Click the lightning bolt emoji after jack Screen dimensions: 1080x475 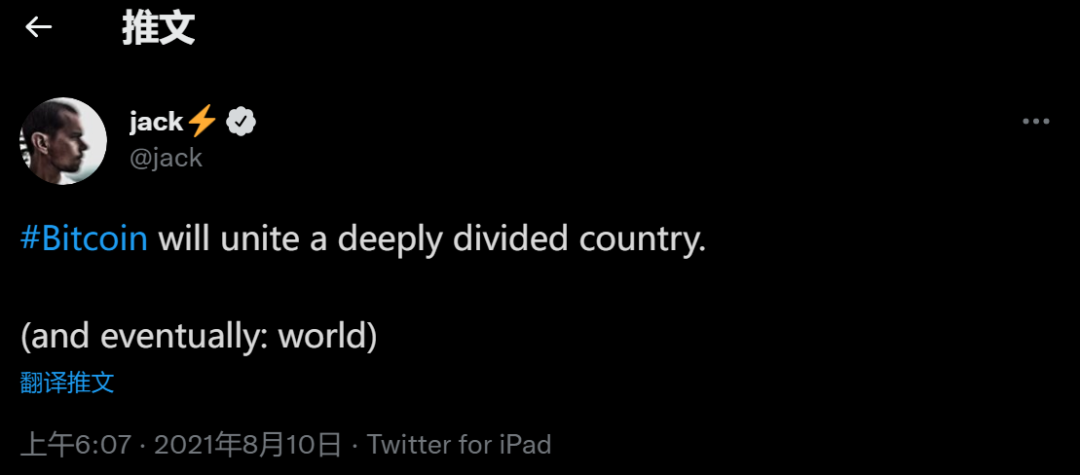coord(202,122)
